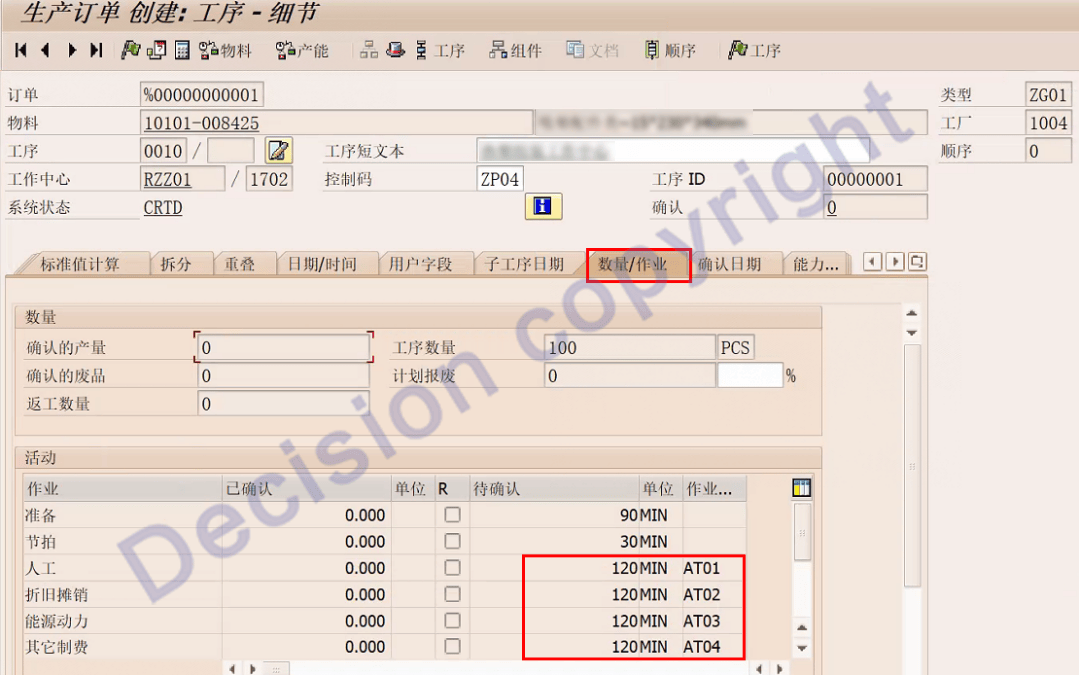Open table column settings icon in 活动
This screenshot has height=675, width=1079.
coord(801,488)
